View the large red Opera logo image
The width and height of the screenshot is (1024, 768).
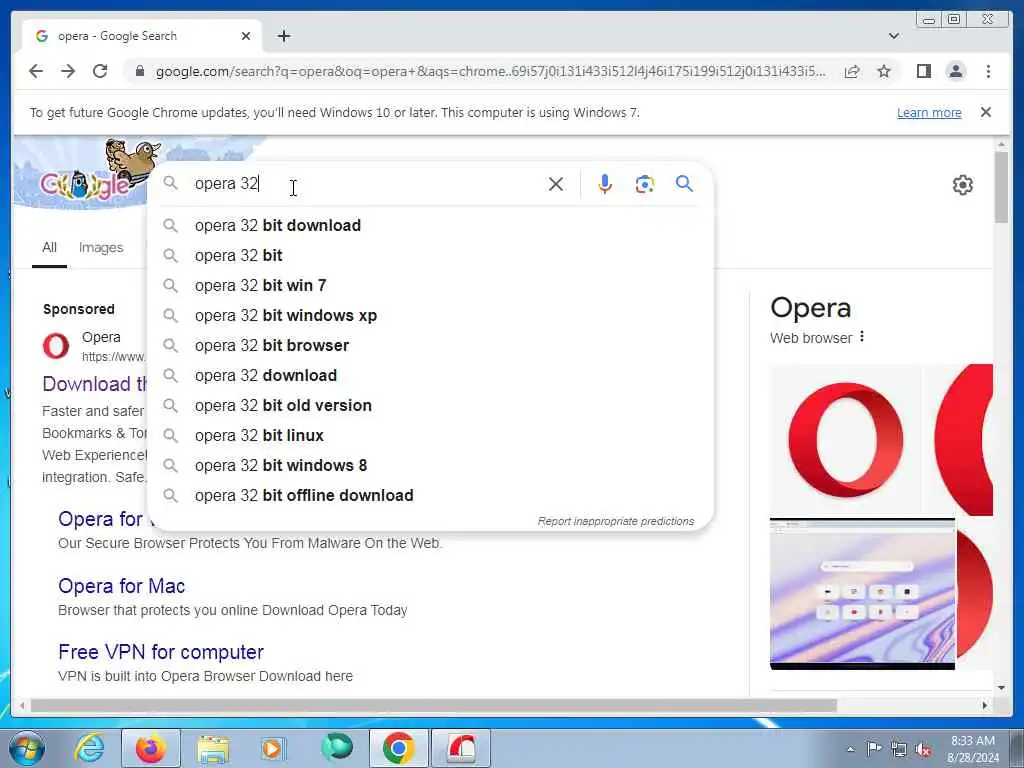[846, 440]
